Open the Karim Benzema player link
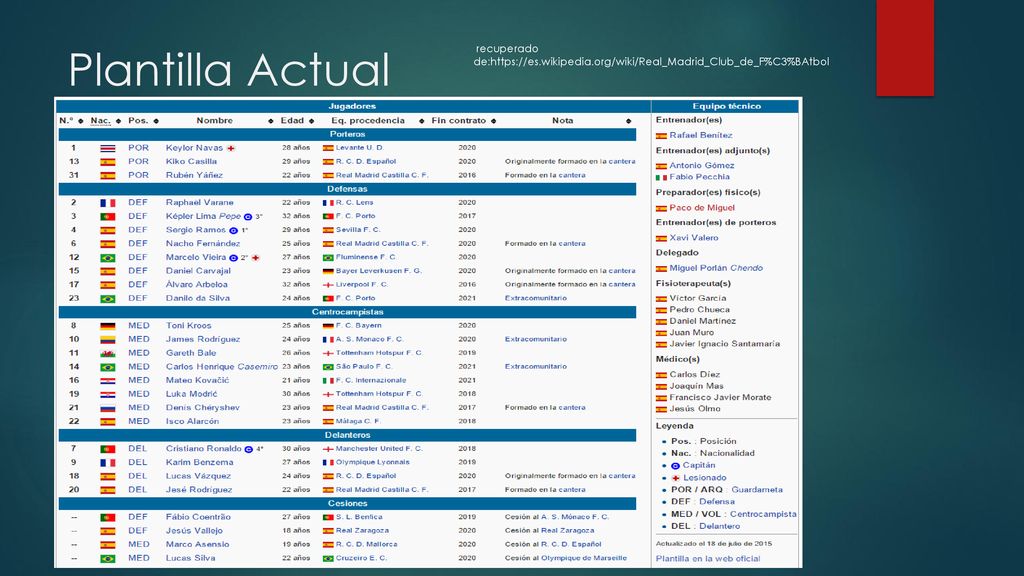 click(199, 463)
